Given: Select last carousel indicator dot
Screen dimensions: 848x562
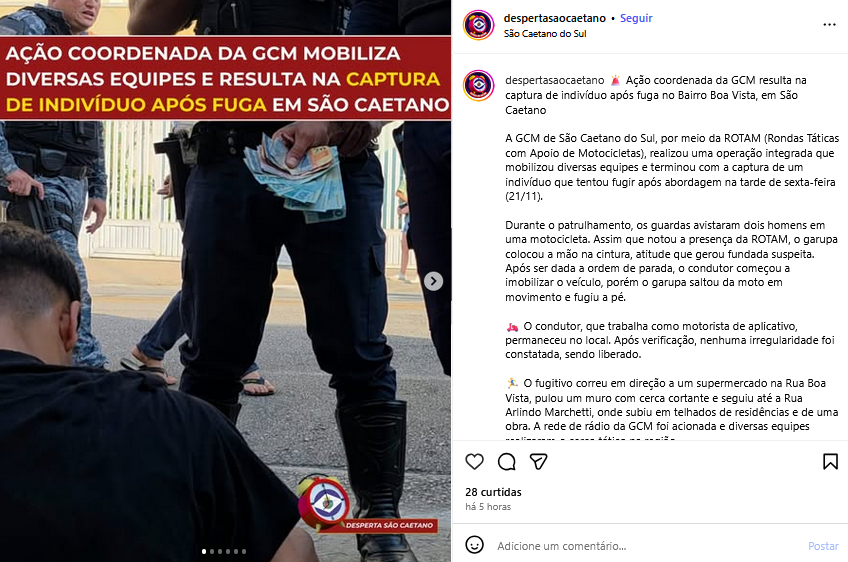Looking at the screenshot, I should [x=244, y=552].
